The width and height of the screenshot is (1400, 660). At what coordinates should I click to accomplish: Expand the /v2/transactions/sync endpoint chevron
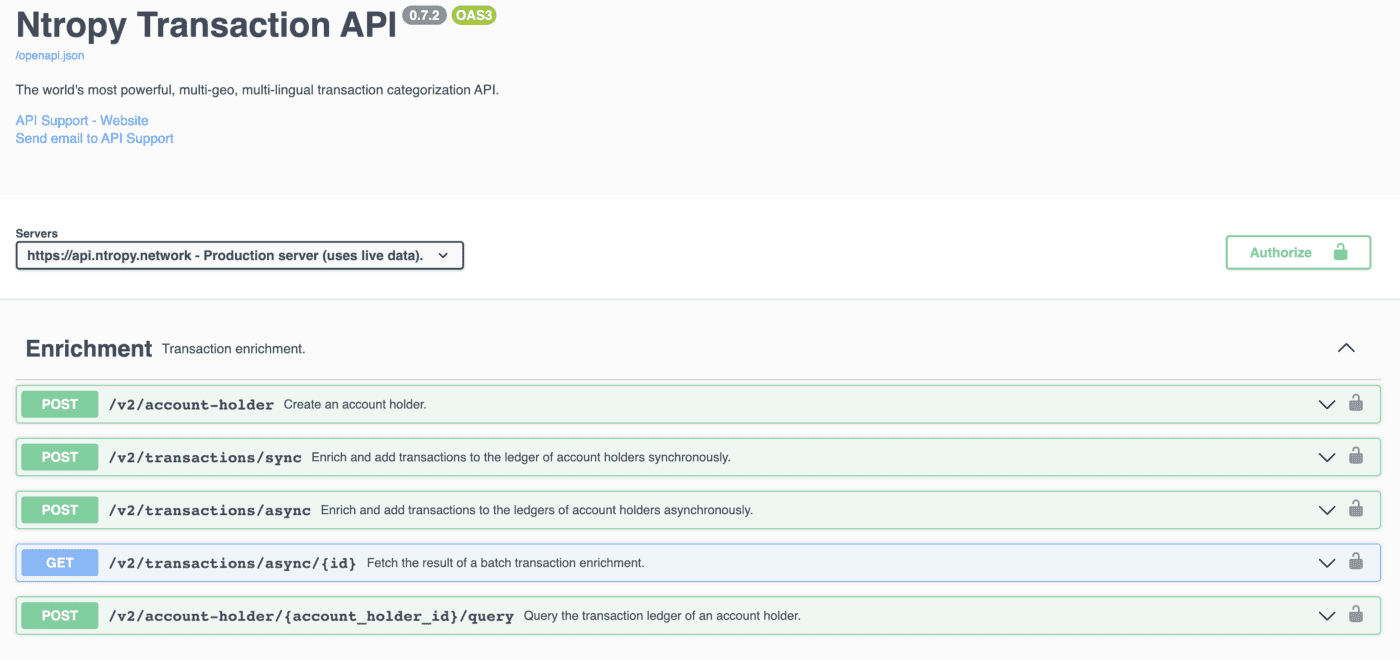(x=1326, y=458)
